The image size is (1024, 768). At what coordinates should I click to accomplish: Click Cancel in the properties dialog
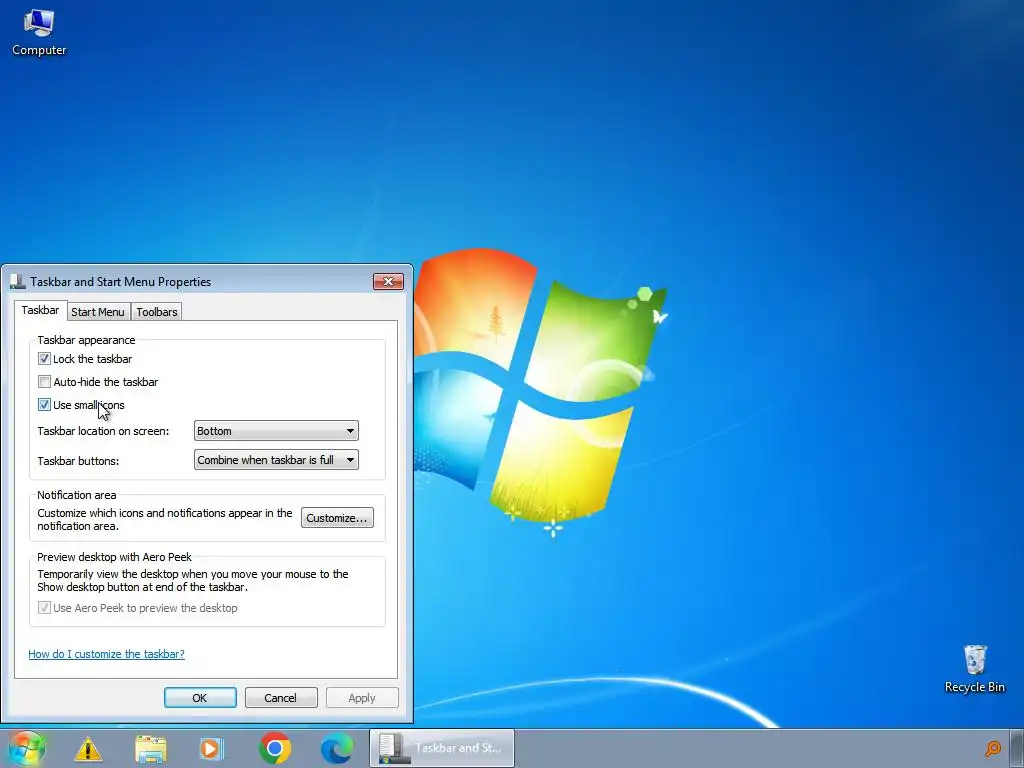(281, 697)
